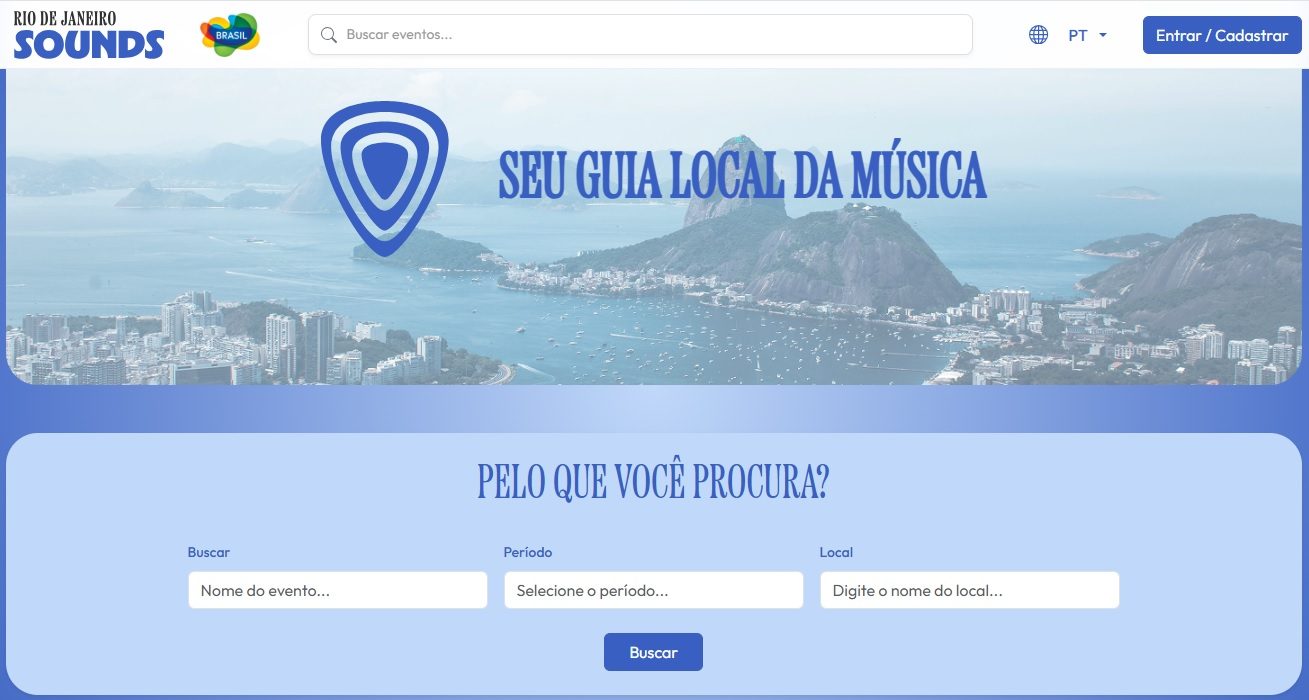
Task: Click the Período field label
Action: [x=528, y=552]
